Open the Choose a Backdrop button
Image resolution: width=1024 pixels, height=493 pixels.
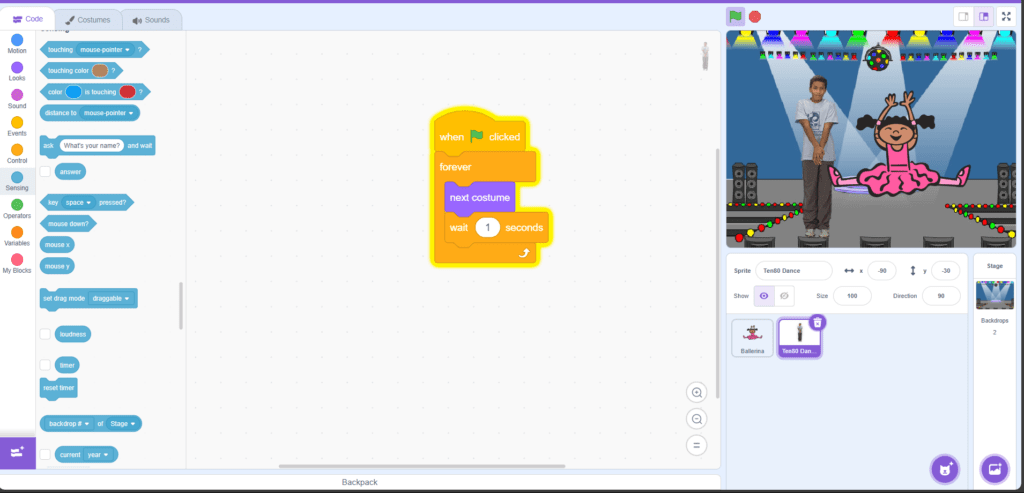tap(994, 468)
